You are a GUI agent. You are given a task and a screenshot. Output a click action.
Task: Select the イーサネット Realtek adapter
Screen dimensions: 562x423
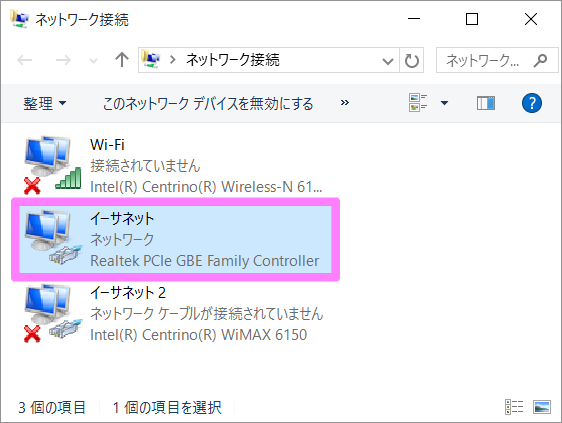[x=176, y=239]
